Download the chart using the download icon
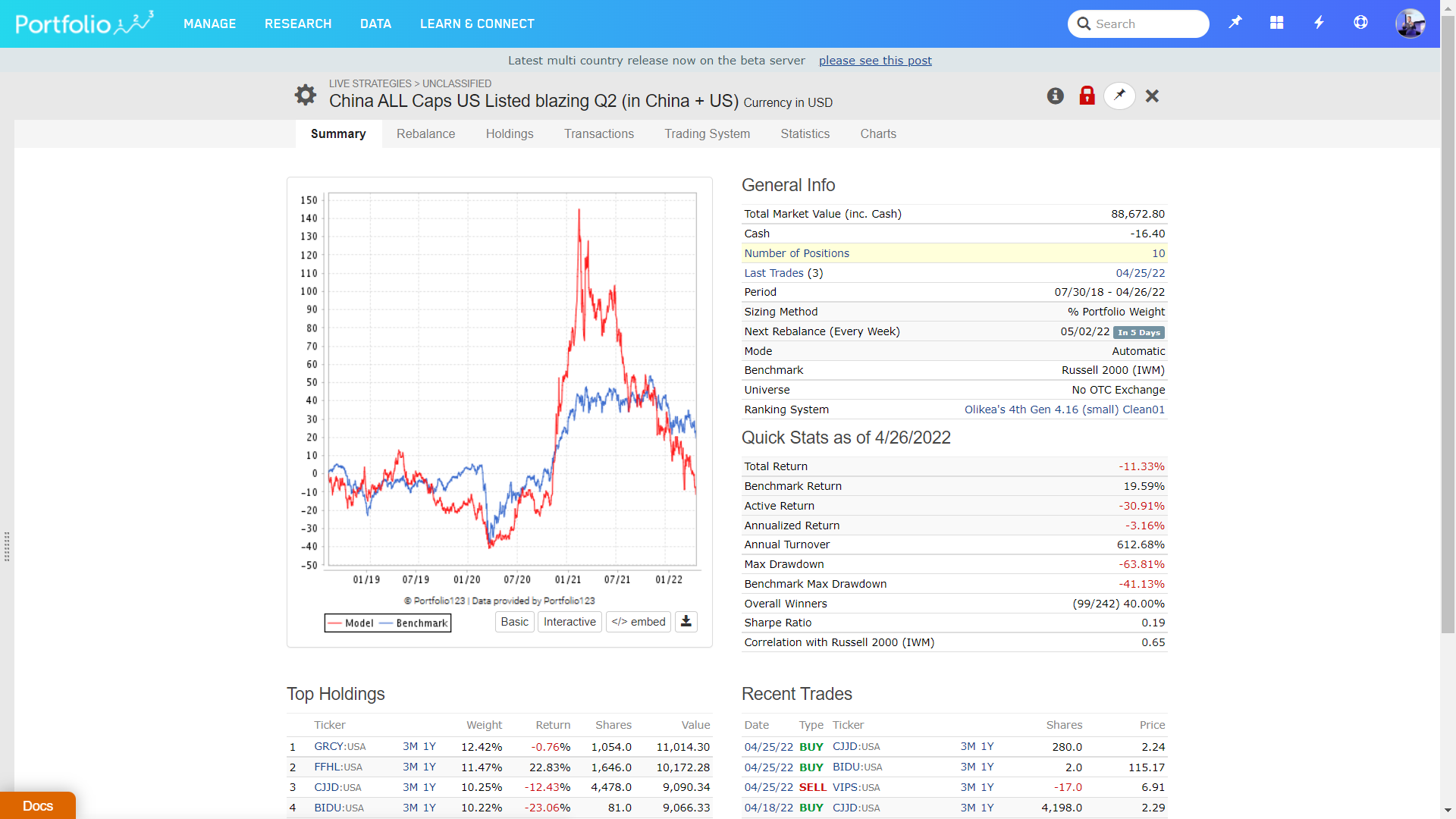This screenshot has height=819, width=1456. coord(686,622)
